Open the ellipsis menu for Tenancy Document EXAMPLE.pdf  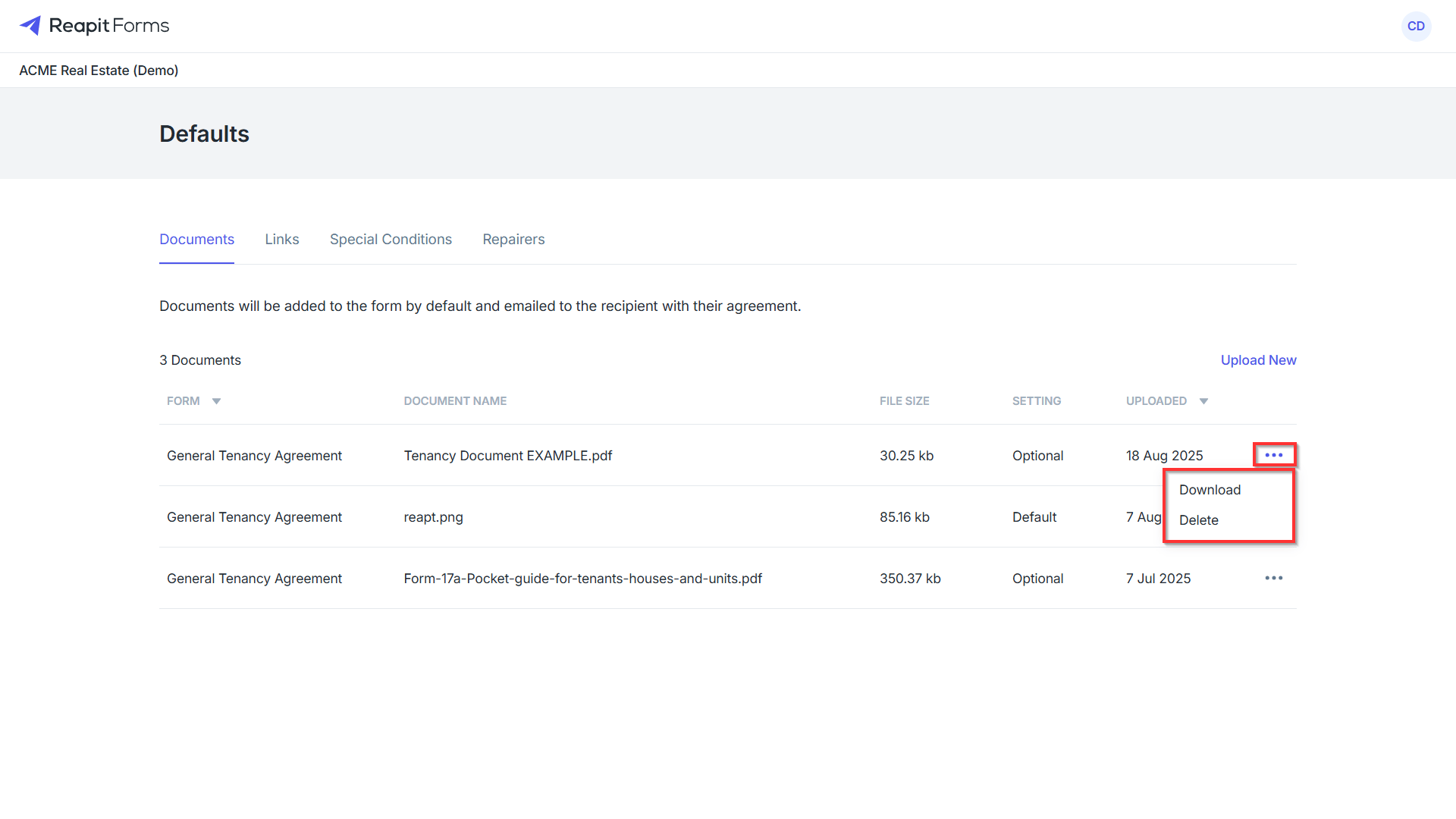(x=1274, y=455)
